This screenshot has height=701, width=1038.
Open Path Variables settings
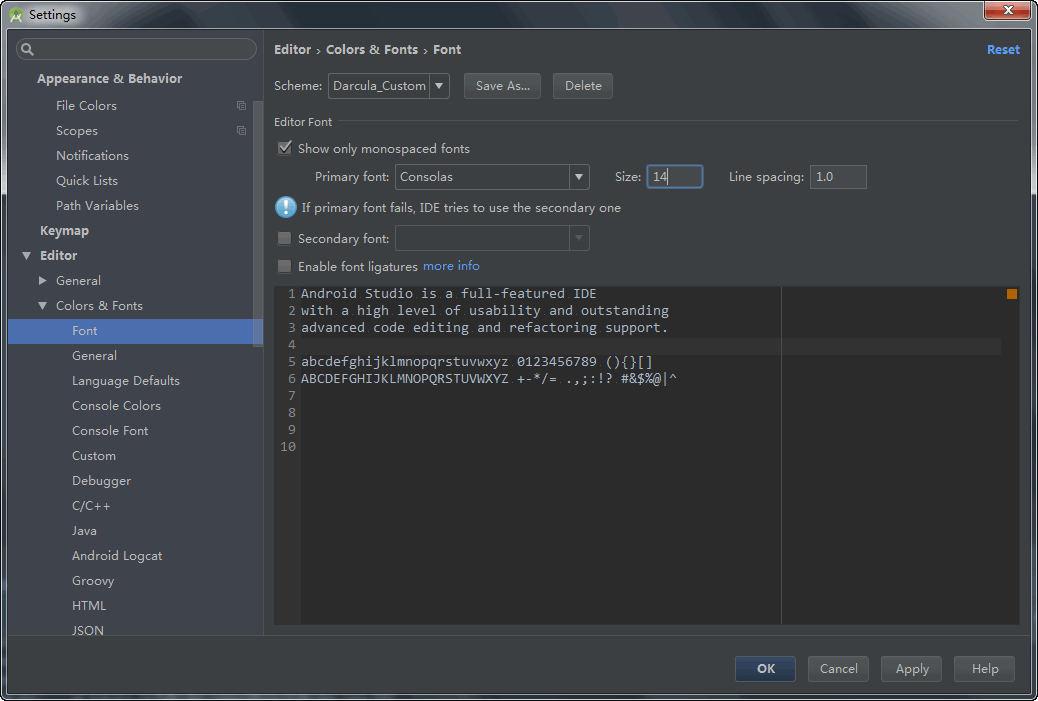[x=97, y=206]
